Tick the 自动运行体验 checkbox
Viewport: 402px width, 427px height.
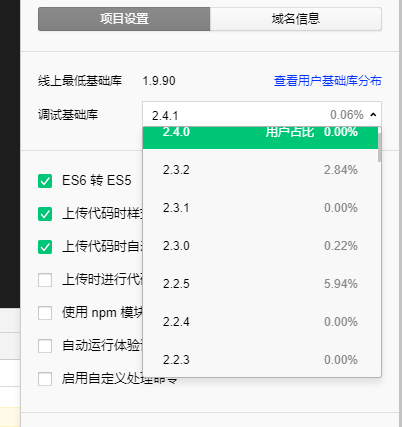point(45,346)
